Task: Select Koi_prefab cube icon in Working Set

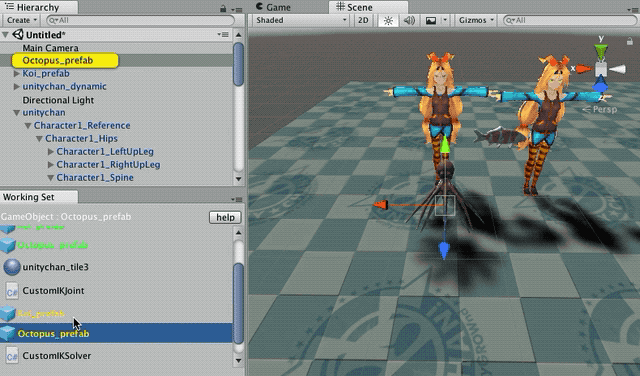Action: click(x=7, y=313)
